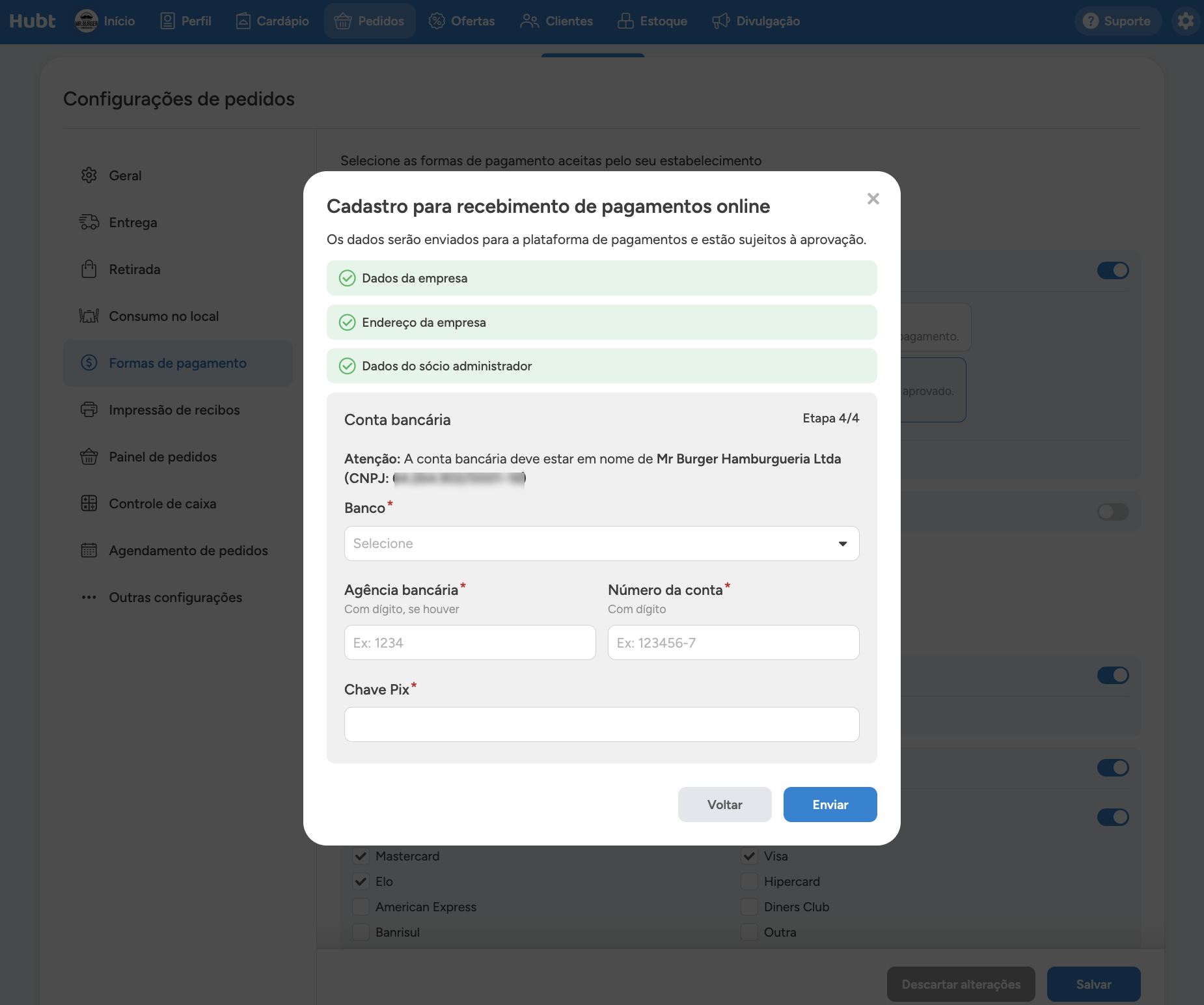1204x1005 pixels.
Task: Click the Mr Burger store avatar icon
Action: (x=87, y=21)
